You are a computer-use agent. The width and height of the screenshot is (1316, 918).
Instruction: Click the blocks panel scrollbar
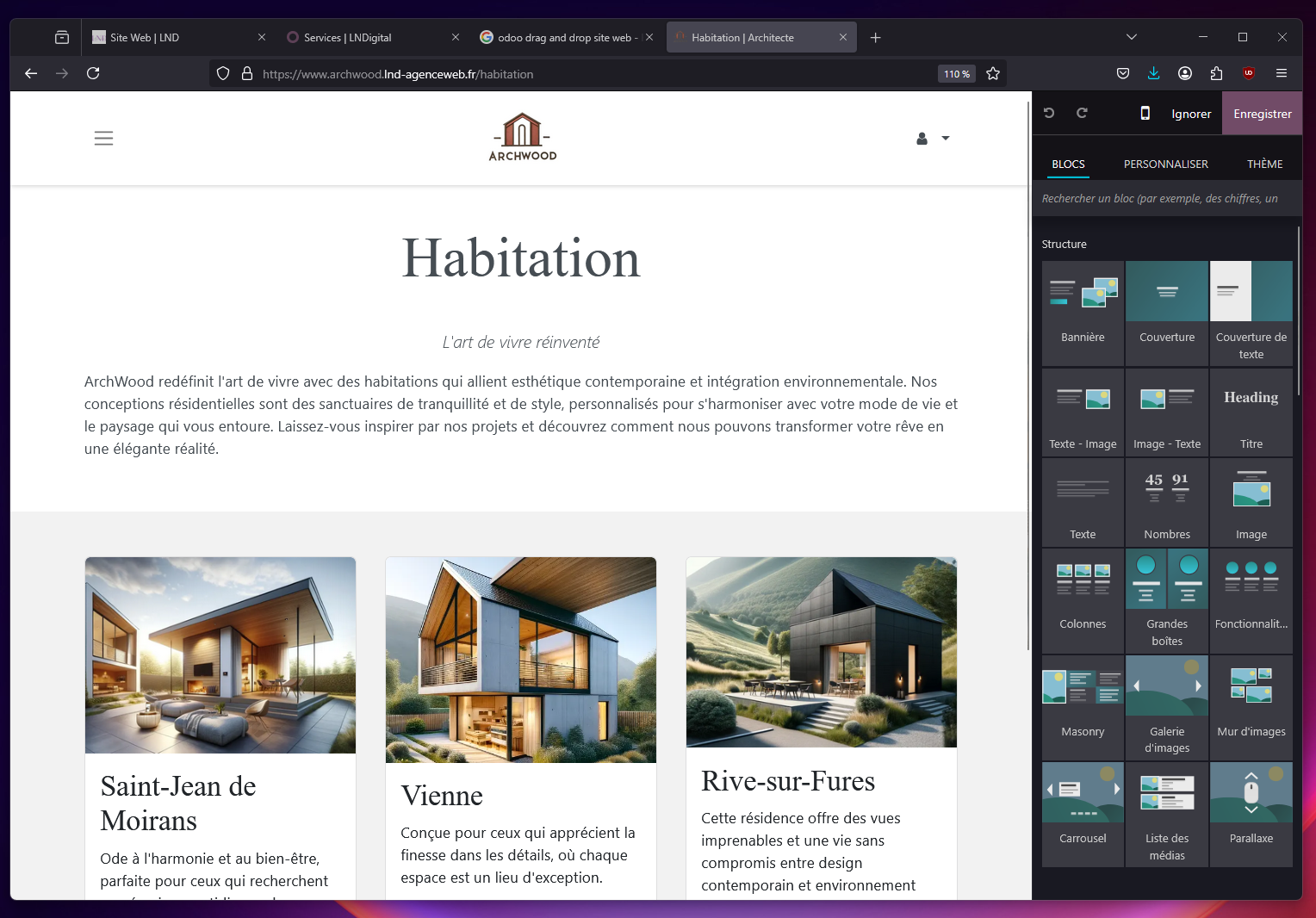pyautogui.click(x=1298, y=310)
